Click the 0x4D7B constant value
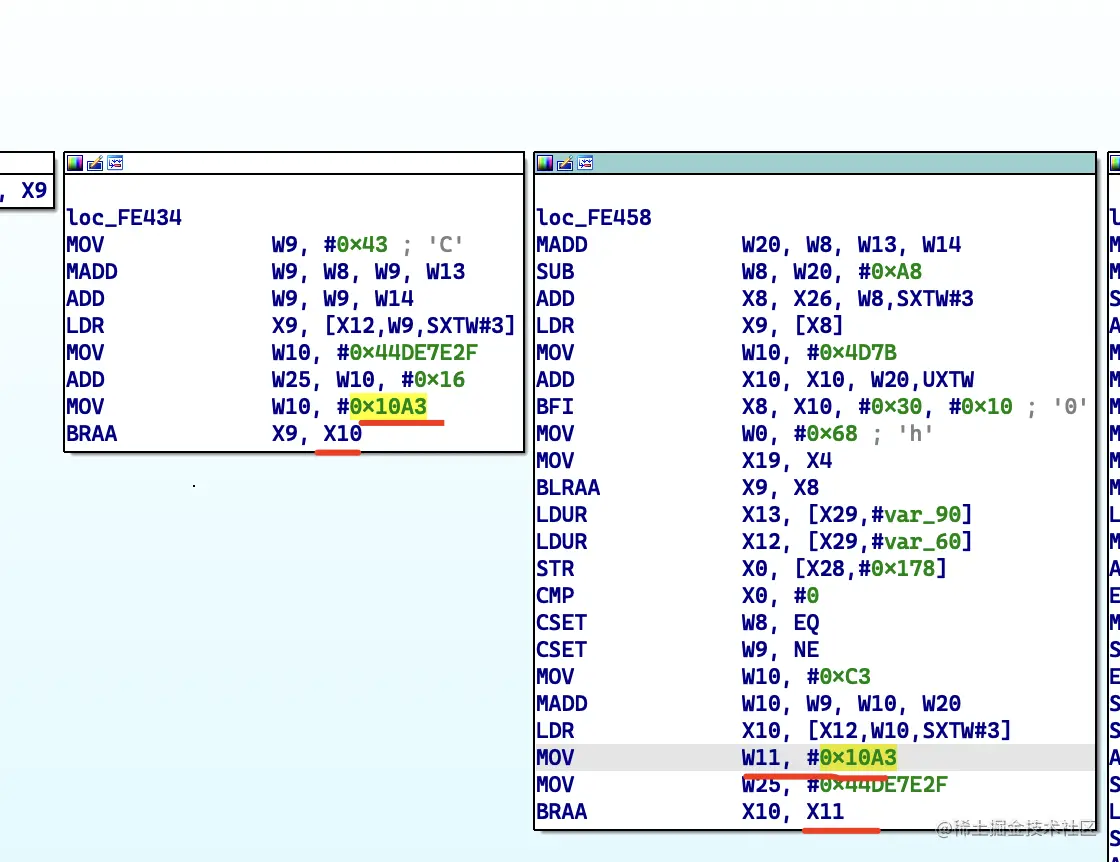Viewport: 1120px width, 862px height. click(x=858, y=353)
